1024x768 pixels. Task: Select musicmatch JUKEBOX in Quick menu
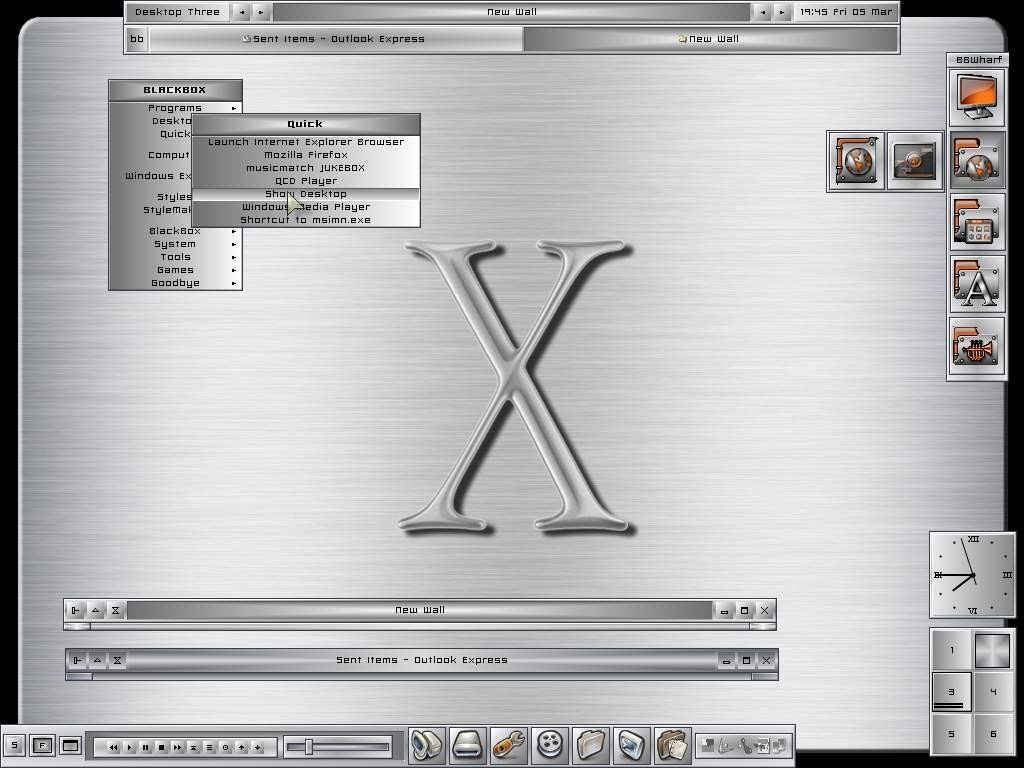pyautogui.click(x=306, y=168)
